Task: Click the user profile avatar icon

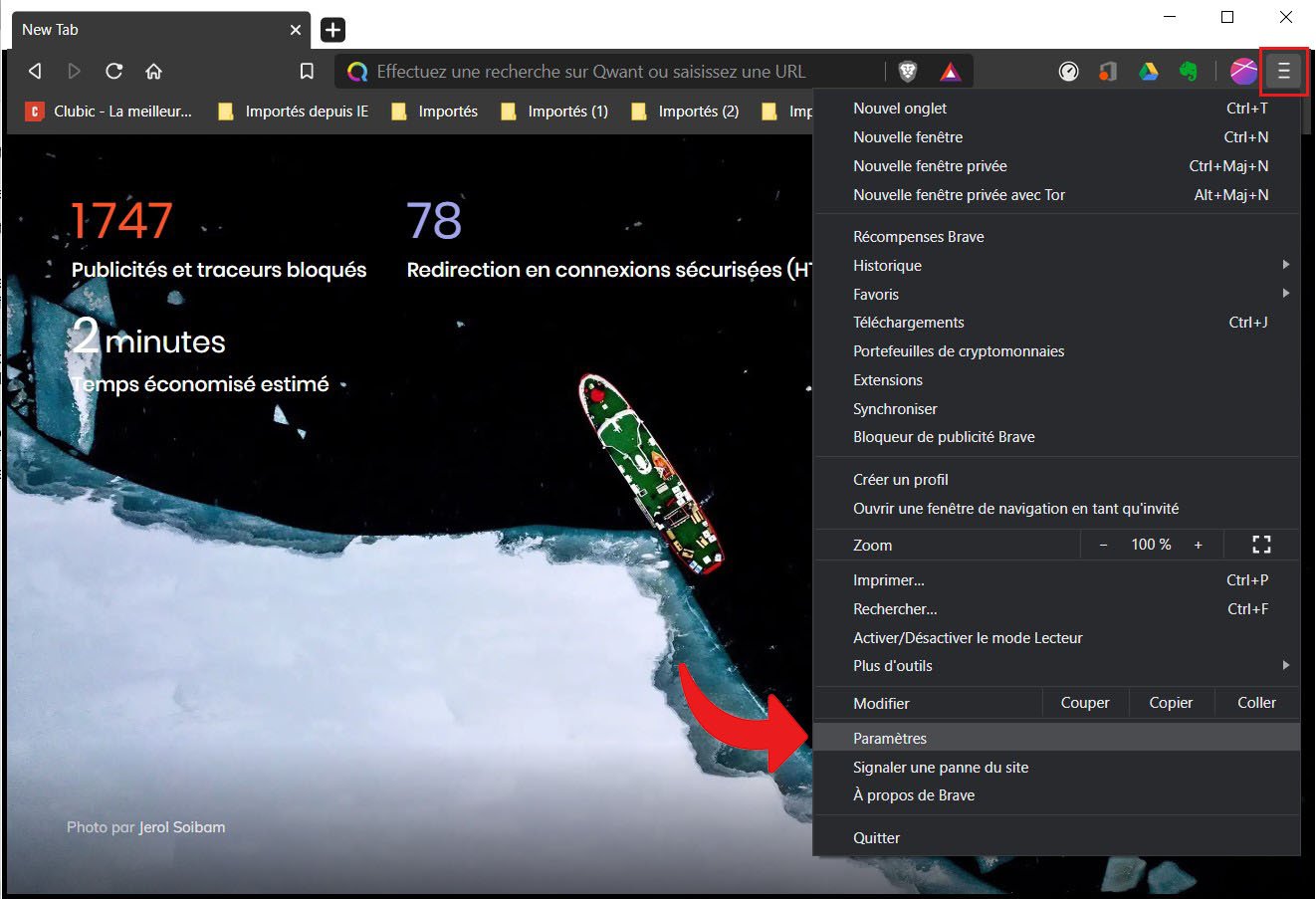Action: pyautogui.click(x=1242, y=72)
